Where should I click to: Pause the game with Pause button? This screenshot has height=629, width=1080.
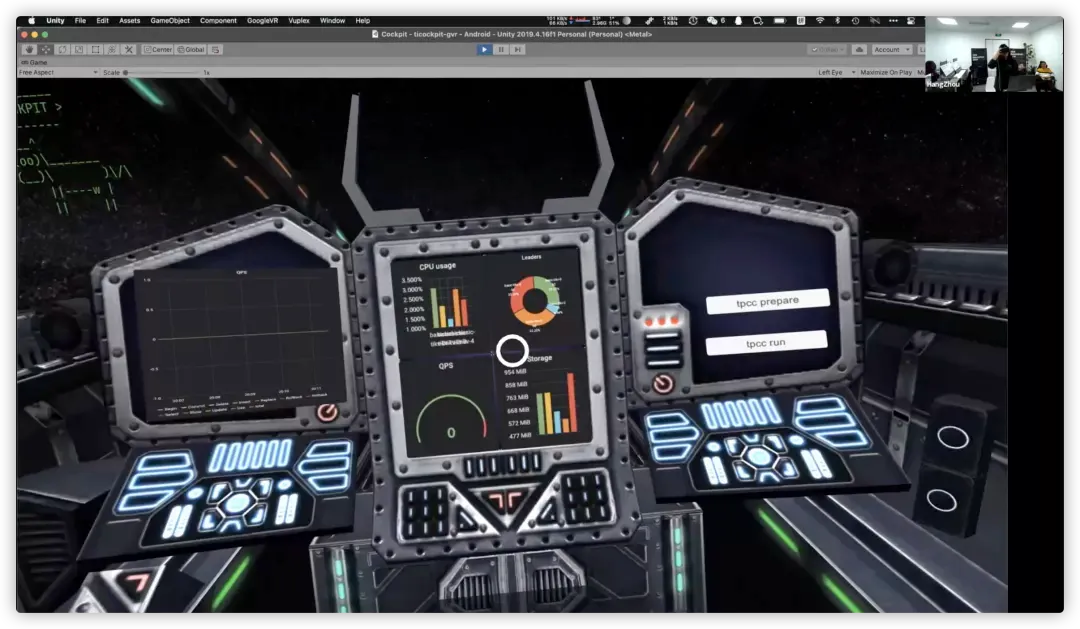[501, 49]
